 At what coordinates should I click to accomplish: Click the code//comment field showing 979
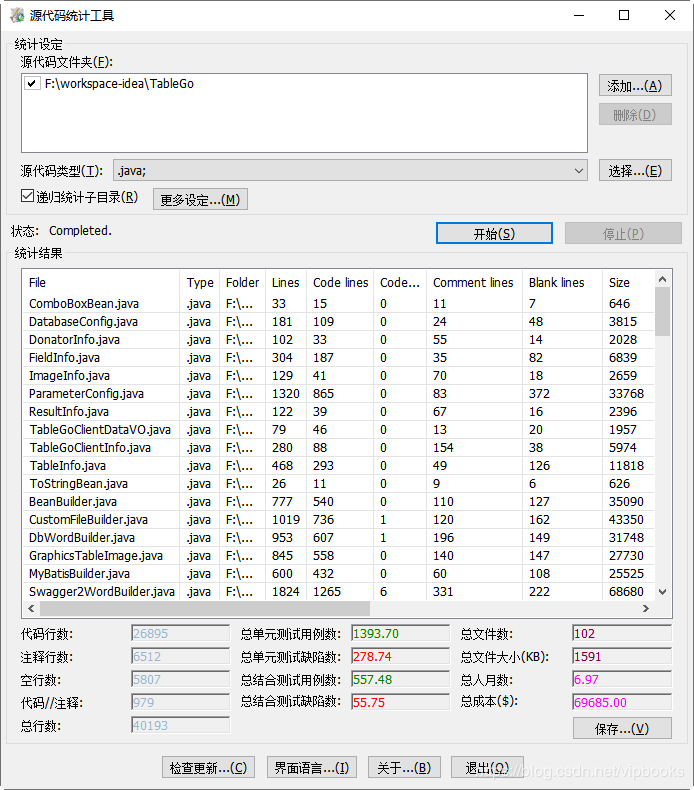[180, 702]
